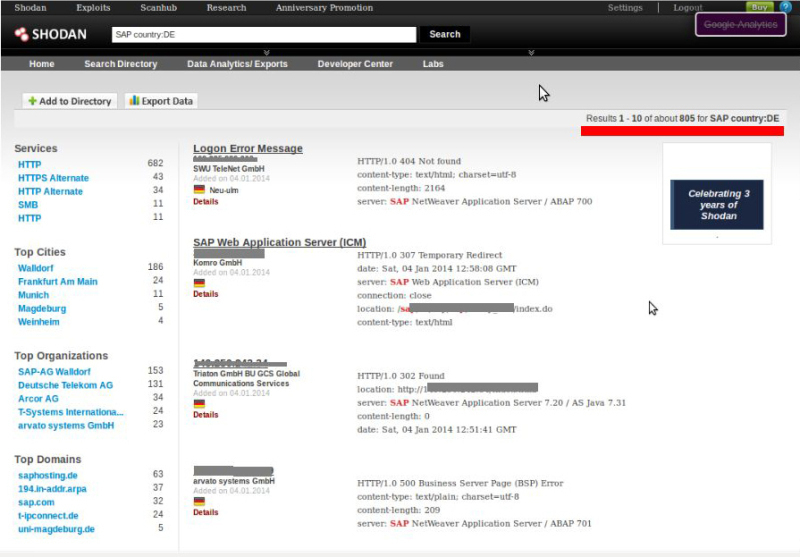Filter by 194.in-addr.arpa domain
The width and height of the screenshot is (800, 557).
point(52,489)
